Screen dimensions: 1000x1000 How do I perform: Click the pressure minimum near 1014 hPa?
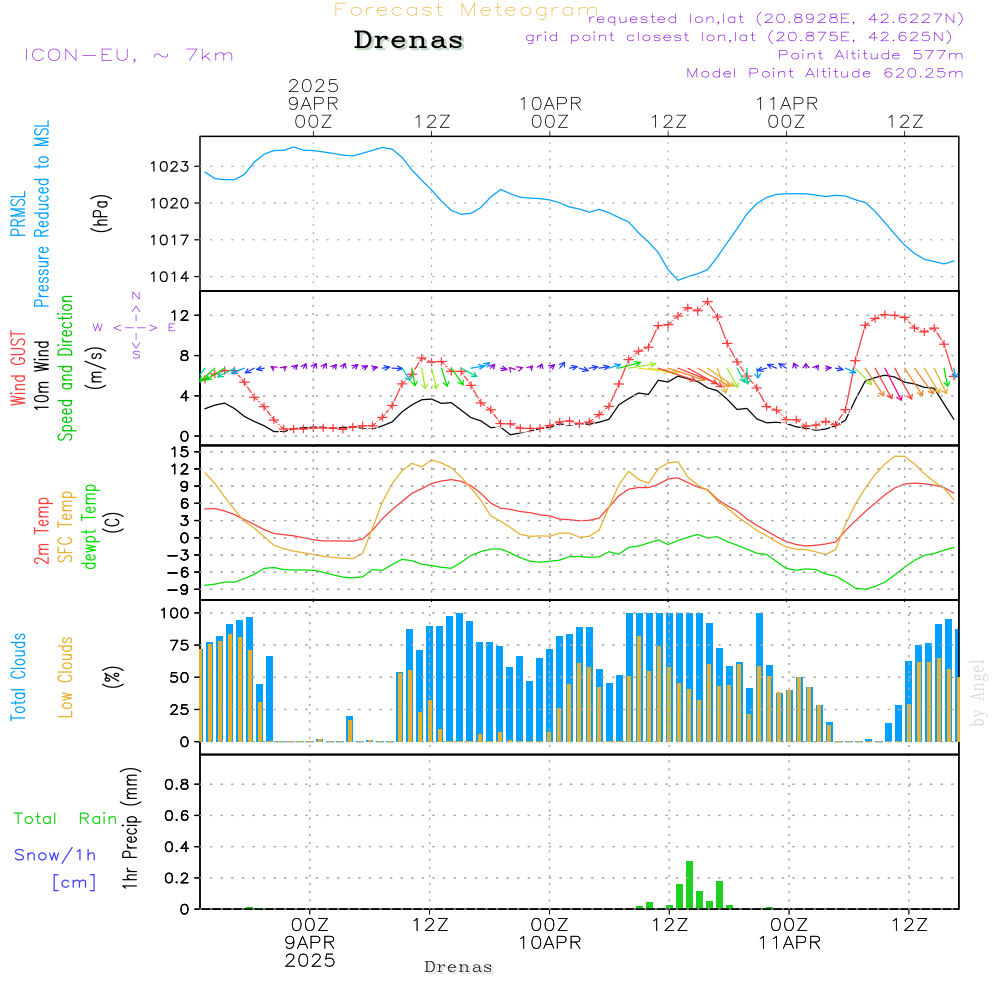[x=678, y=279]
